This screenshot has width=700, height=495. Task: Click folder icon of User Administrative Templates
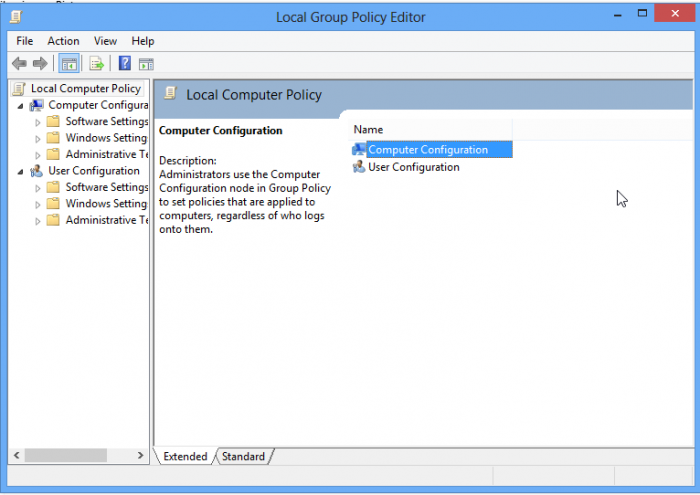click(53, 220)
